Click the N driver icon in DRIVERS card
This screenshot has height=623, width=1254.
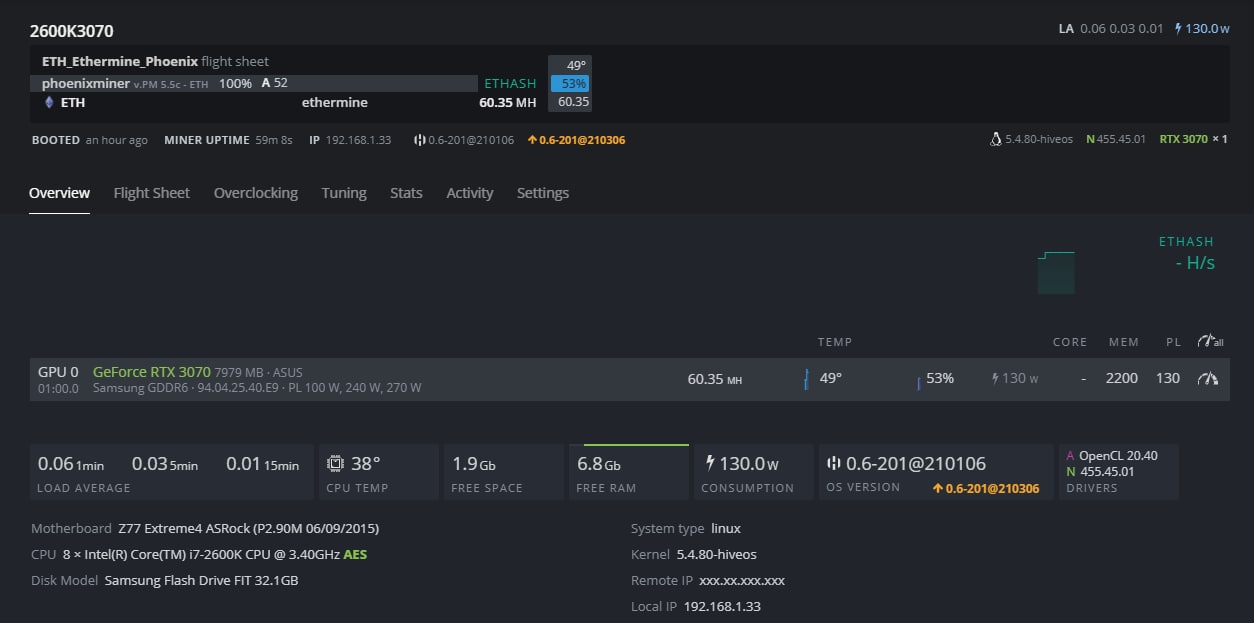tap(1071, 472)
